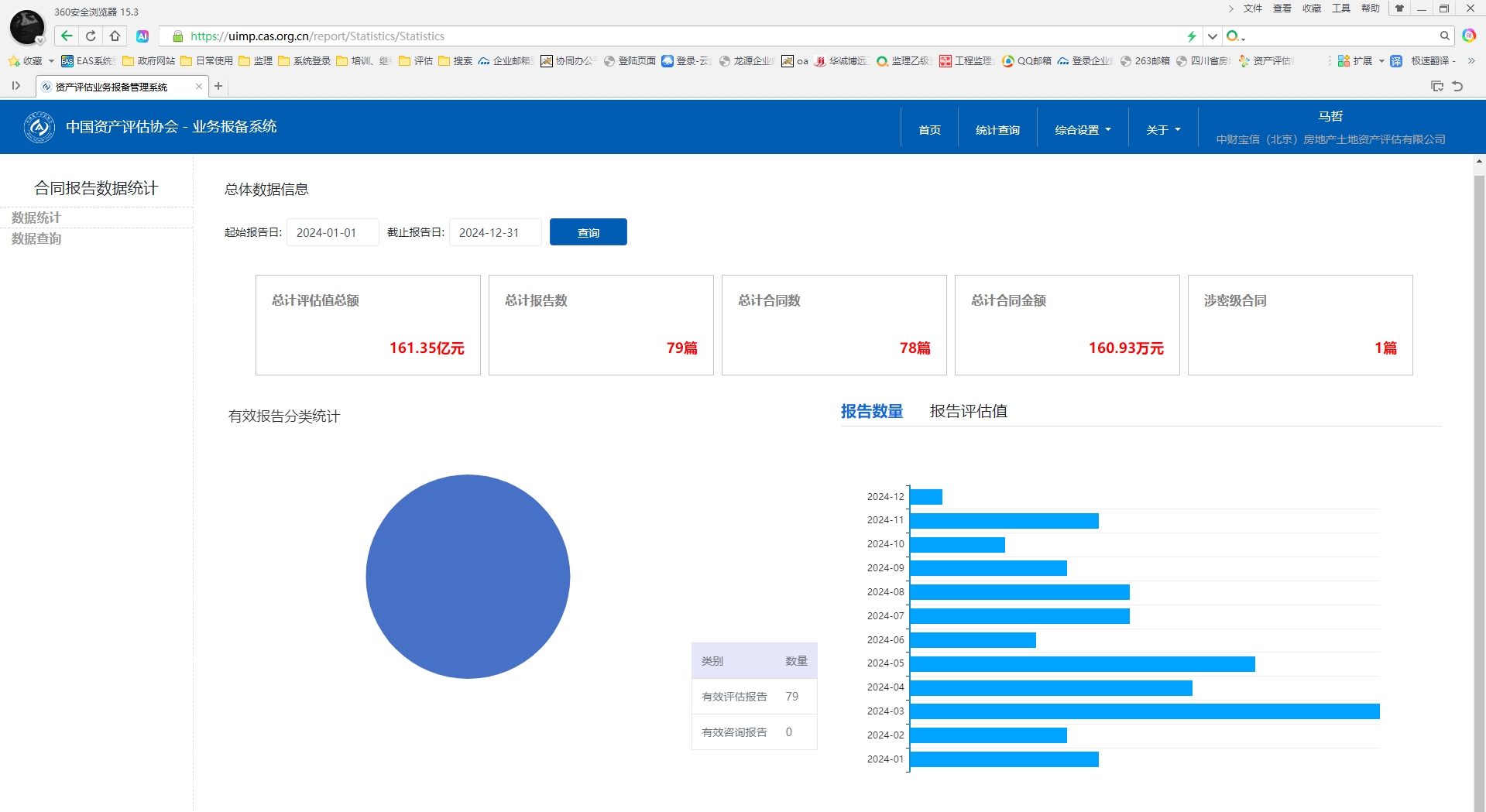
Task: Expand the 综合设置 dropdown menu
Action: pyautogui.click(x=1082, y=129)
